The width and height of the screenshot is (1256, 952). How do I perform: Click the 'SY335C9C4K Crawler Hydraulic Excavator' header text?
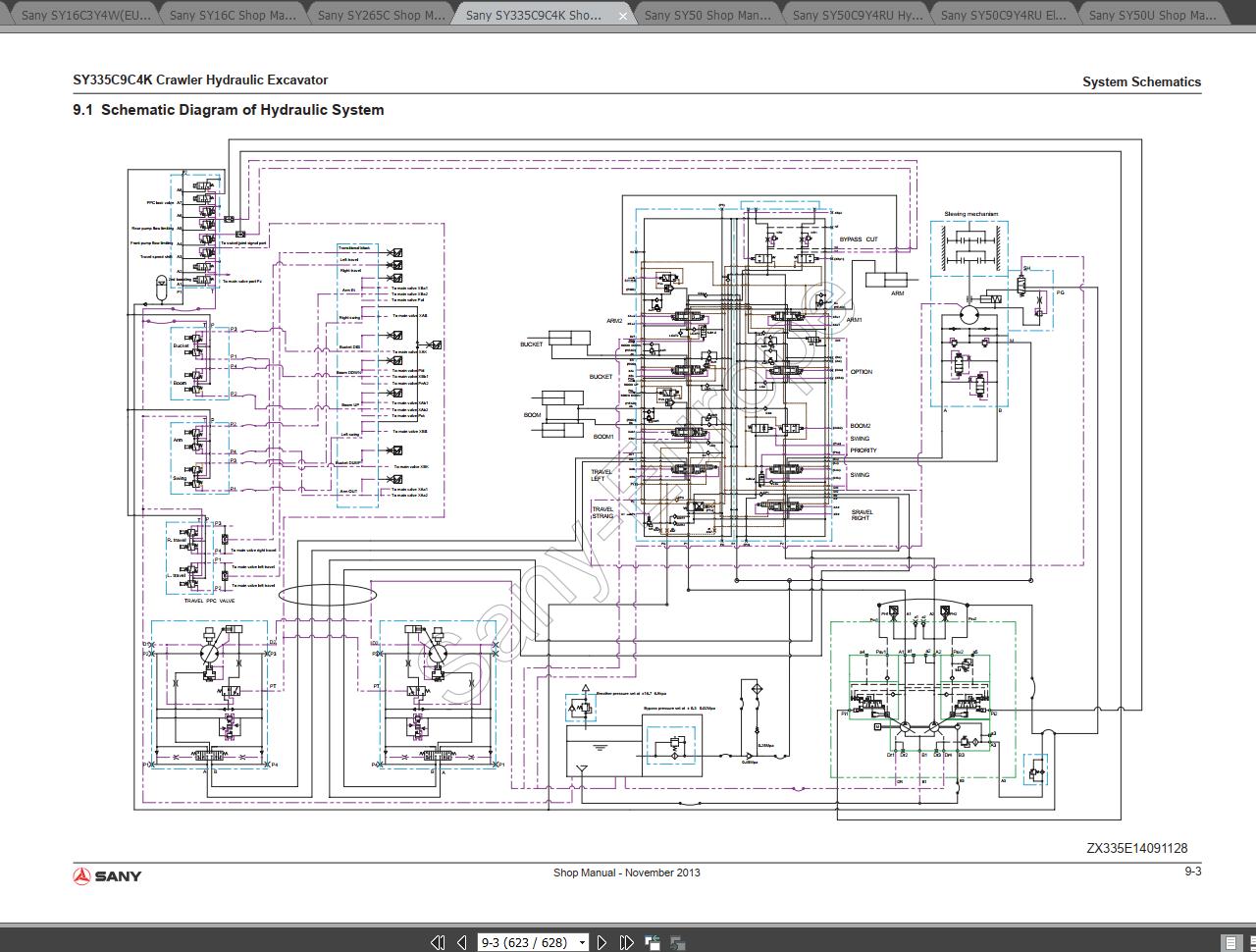click(x=200, y=79)
